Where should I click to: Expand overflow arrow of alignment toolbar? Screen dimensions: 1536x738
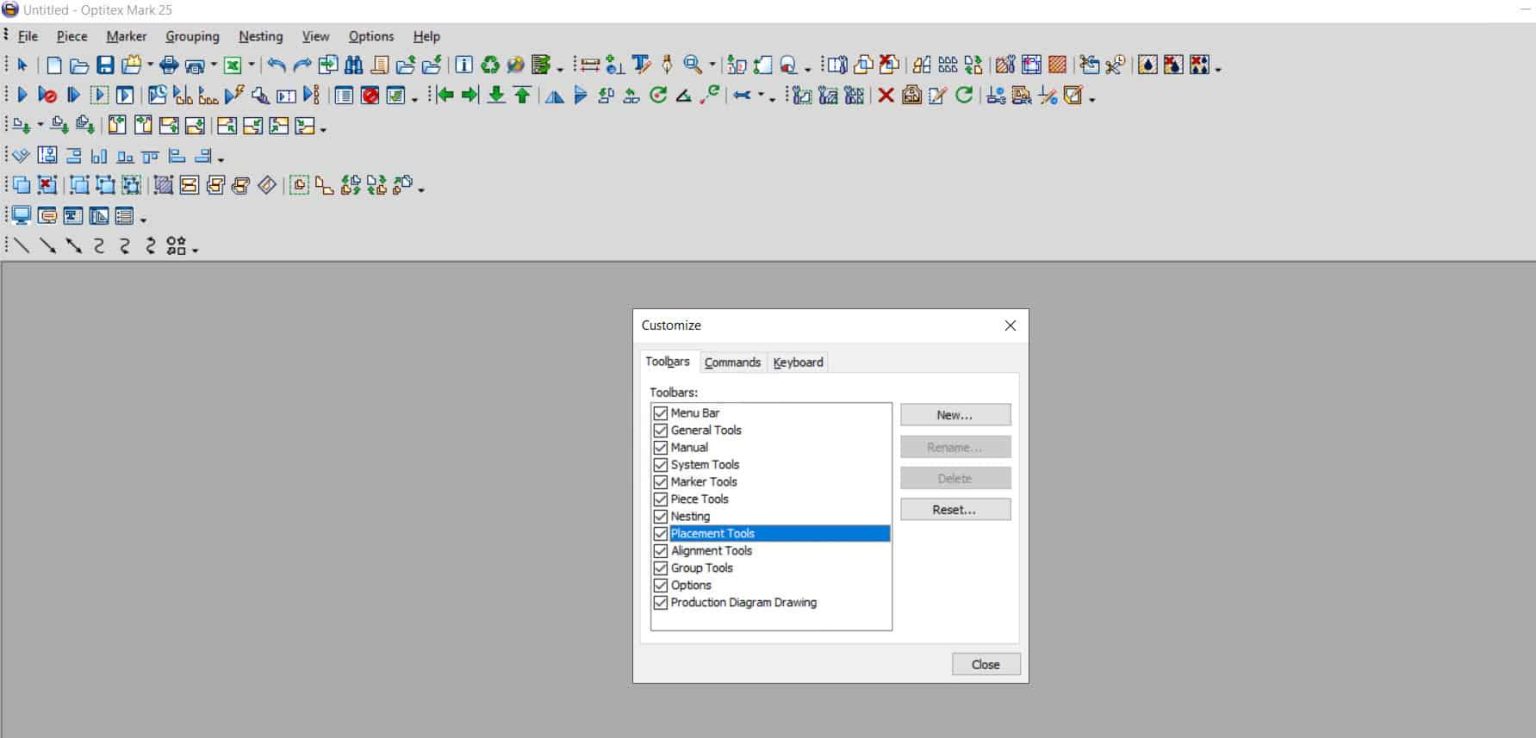click(x=221, y=160)
